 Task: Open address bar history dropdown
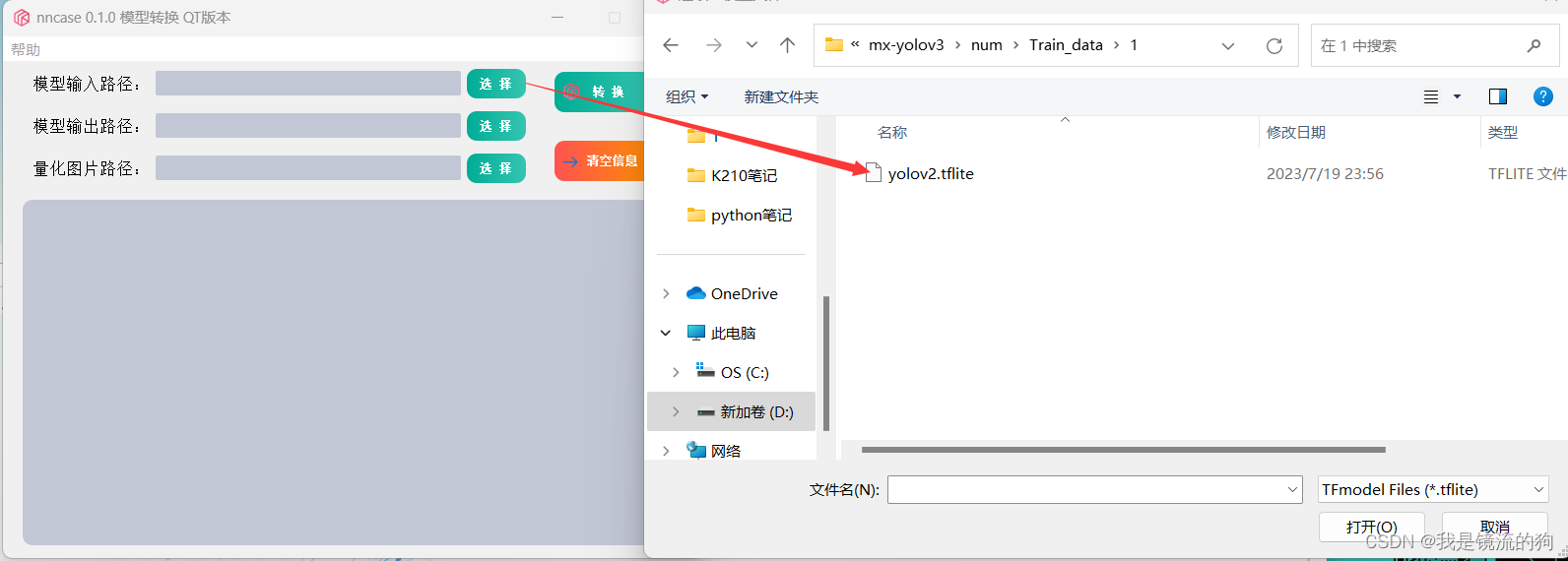[1227, 45]
